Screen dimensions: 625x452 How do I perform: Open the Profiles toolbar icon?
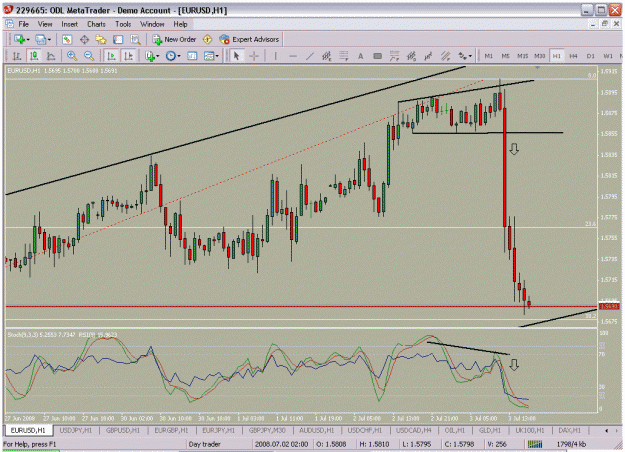click(x=40, y=39)
